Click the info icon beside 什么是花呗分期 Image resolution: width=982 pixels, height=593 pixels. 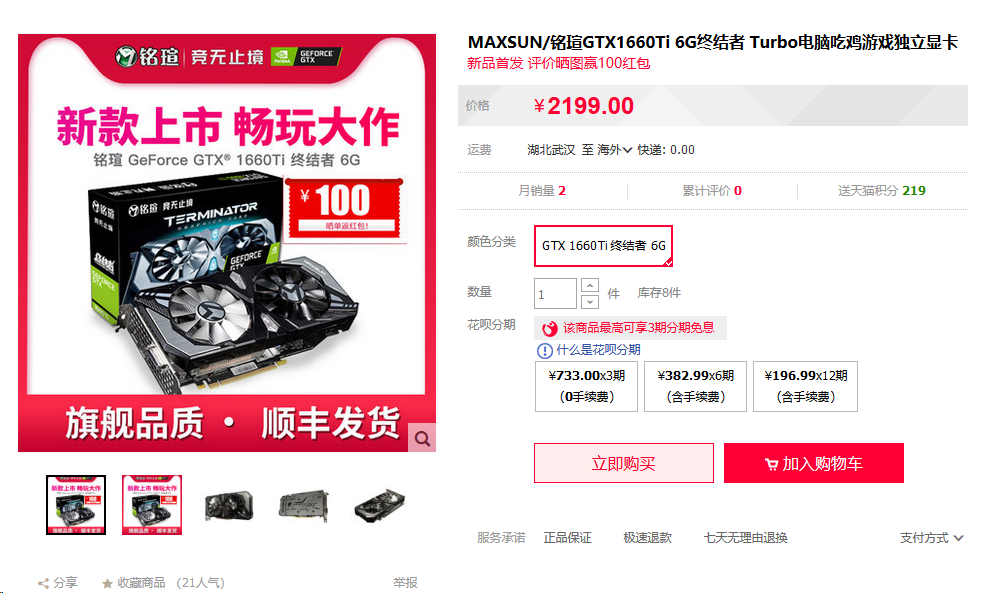click(545, 351)
